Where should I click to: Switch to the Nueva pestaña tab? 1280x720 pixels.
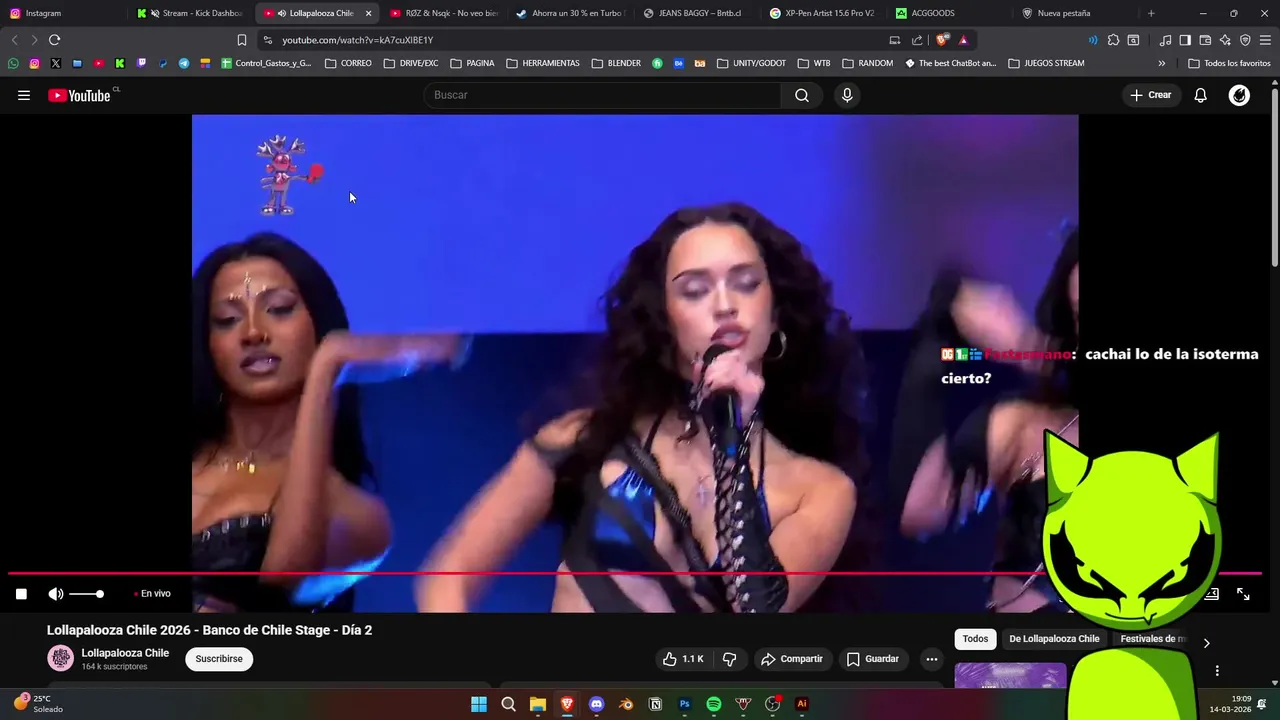(x=1076, y=13)
